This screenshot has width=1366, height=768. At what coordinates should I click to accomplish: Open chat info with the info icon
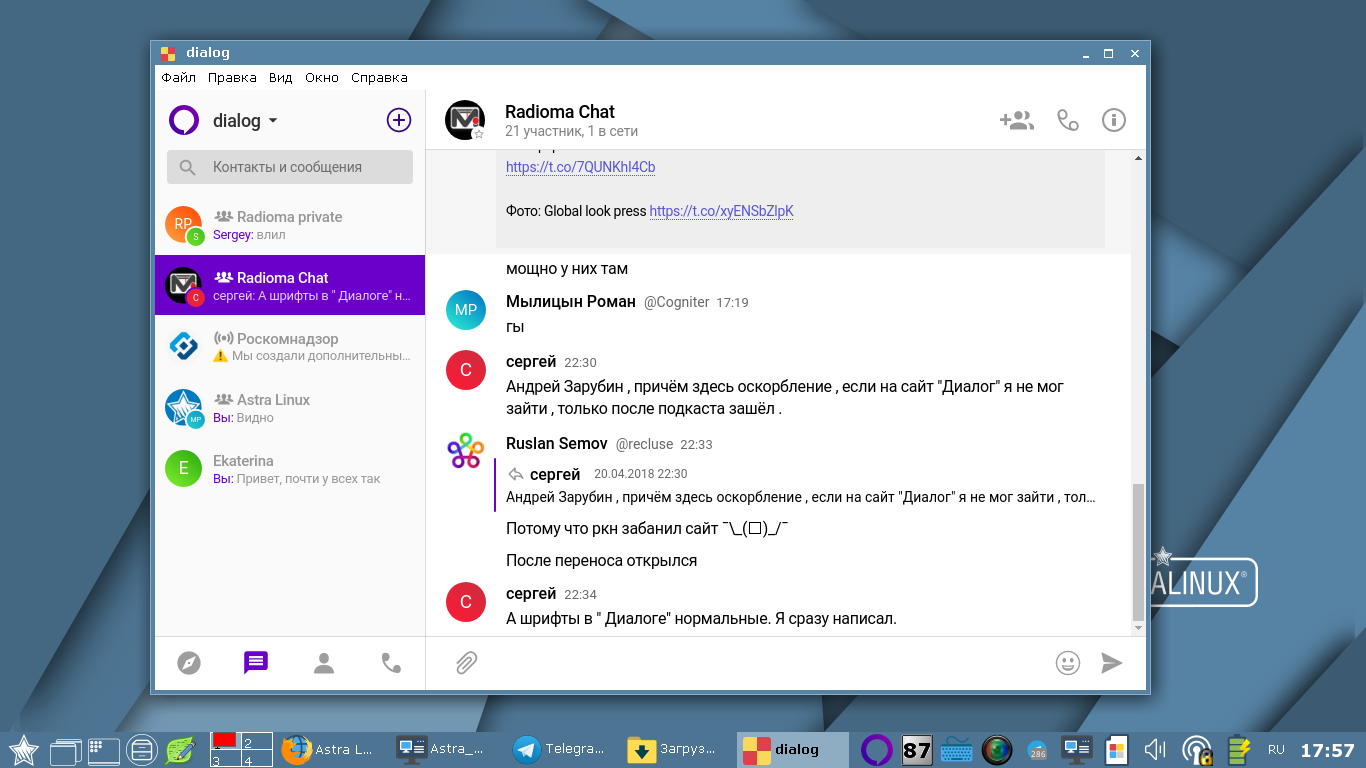point(1114,120)
